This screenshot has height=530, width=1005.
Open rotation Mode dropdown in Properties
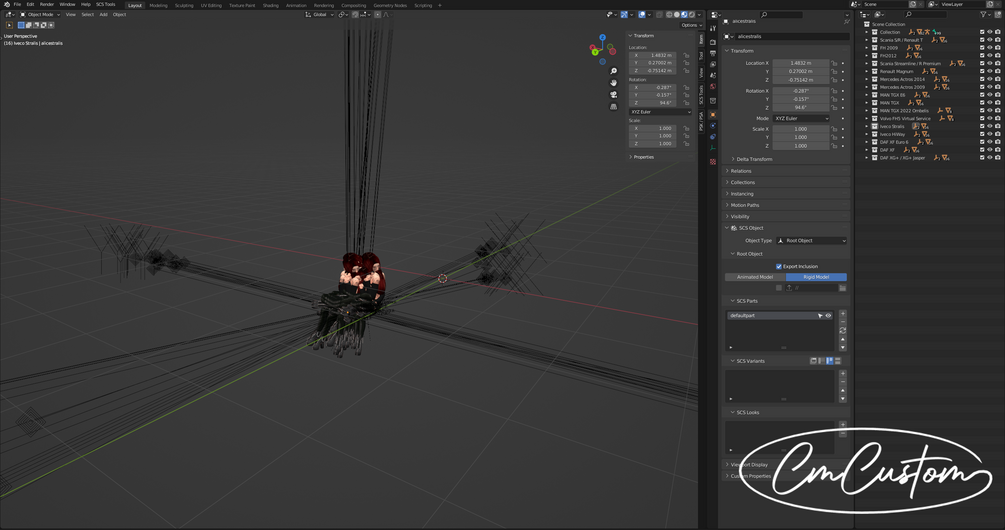click(x=801, y=119)
